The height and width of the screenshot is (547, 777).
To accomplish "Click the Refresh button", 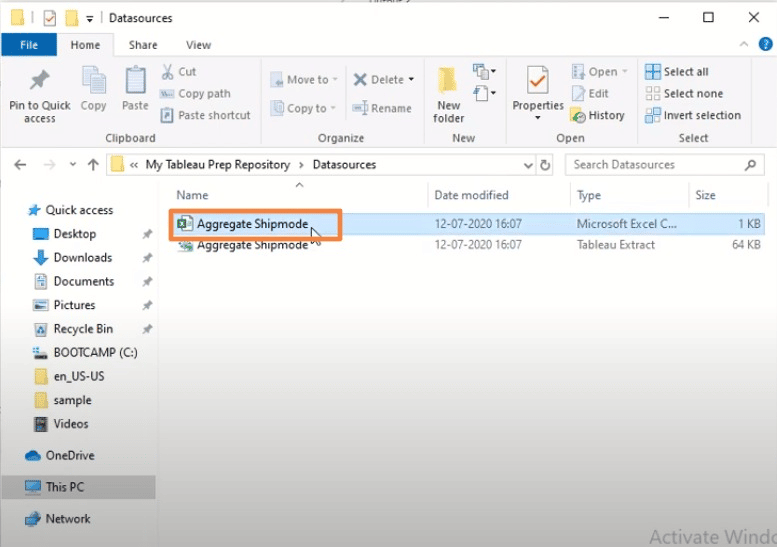I will pyautogui.click(x=545, y=165).
